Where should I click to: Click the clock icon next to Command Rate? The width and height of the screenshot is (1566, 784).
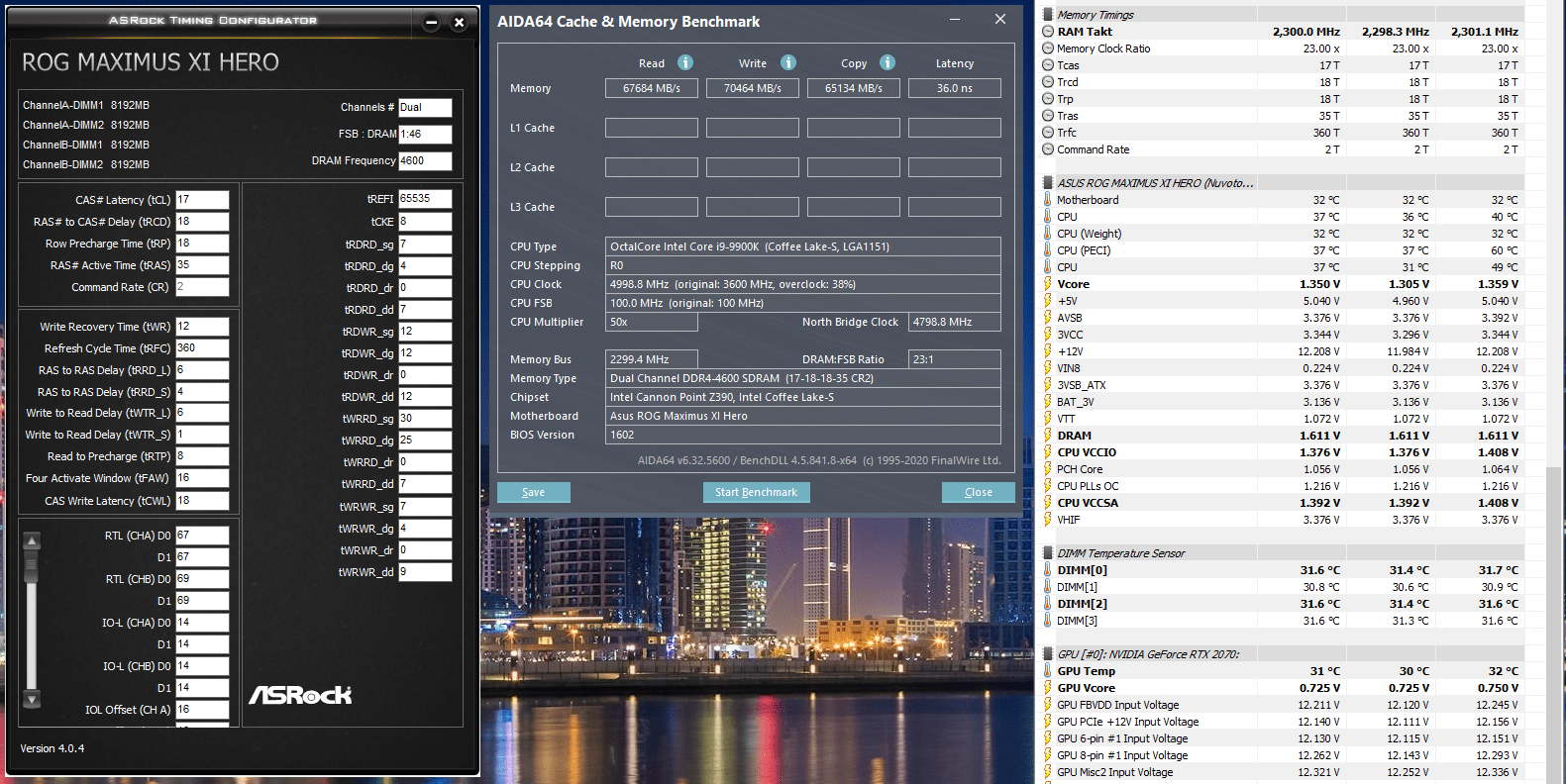[1048, 149]
